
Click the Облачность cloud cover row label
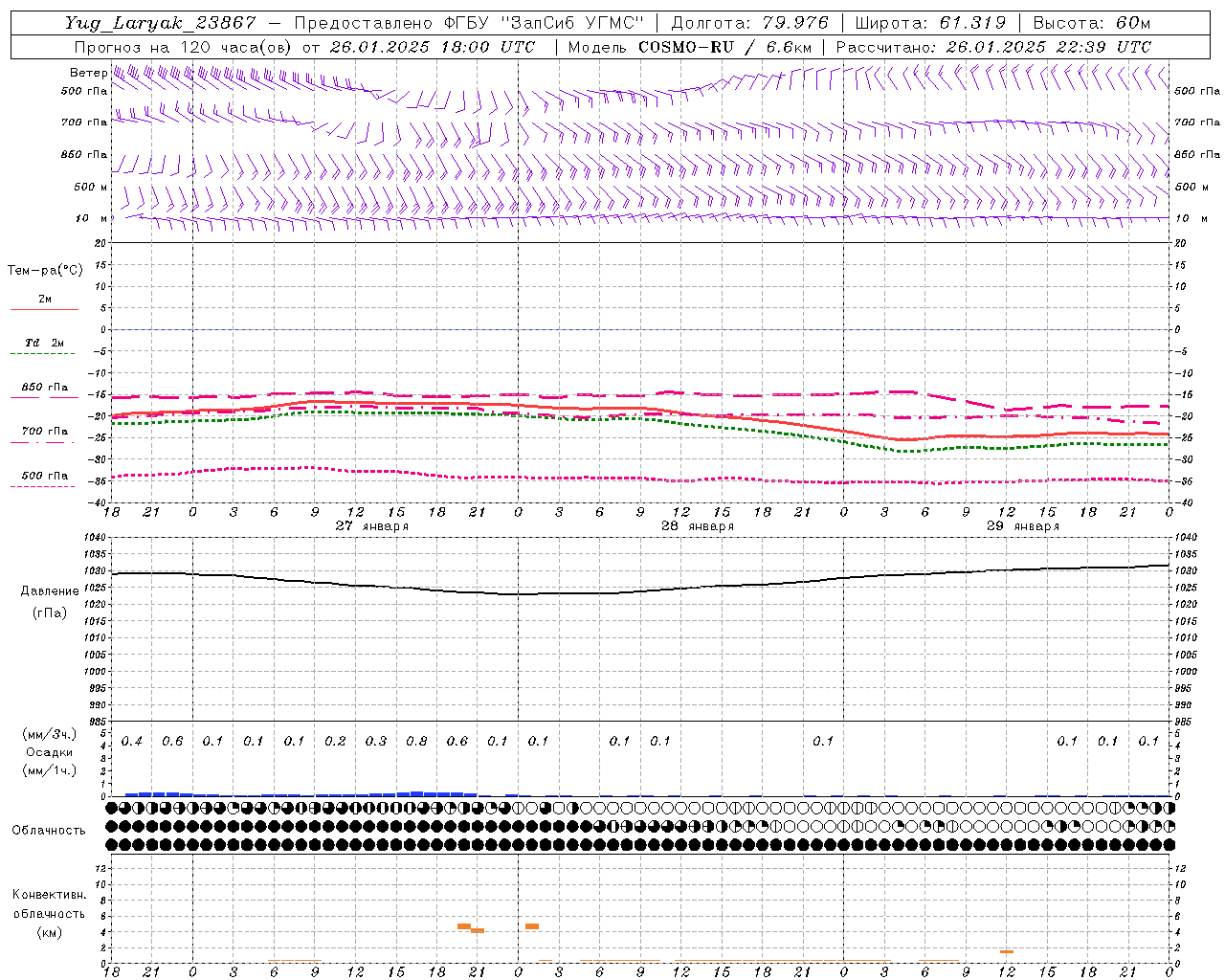click(49, 831)
